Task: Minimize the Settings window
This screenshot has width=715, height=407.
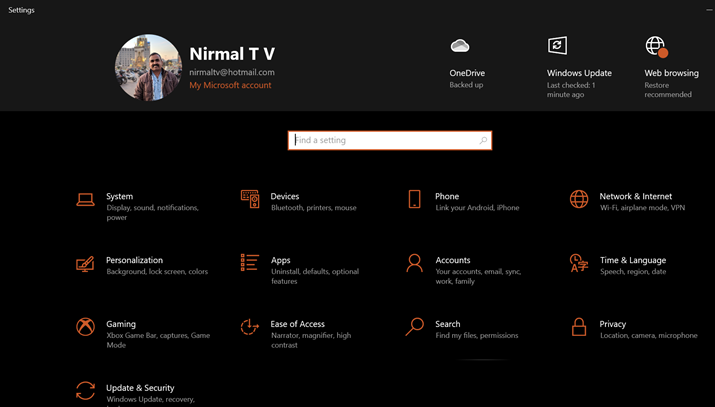Action: tap(710, 10)
